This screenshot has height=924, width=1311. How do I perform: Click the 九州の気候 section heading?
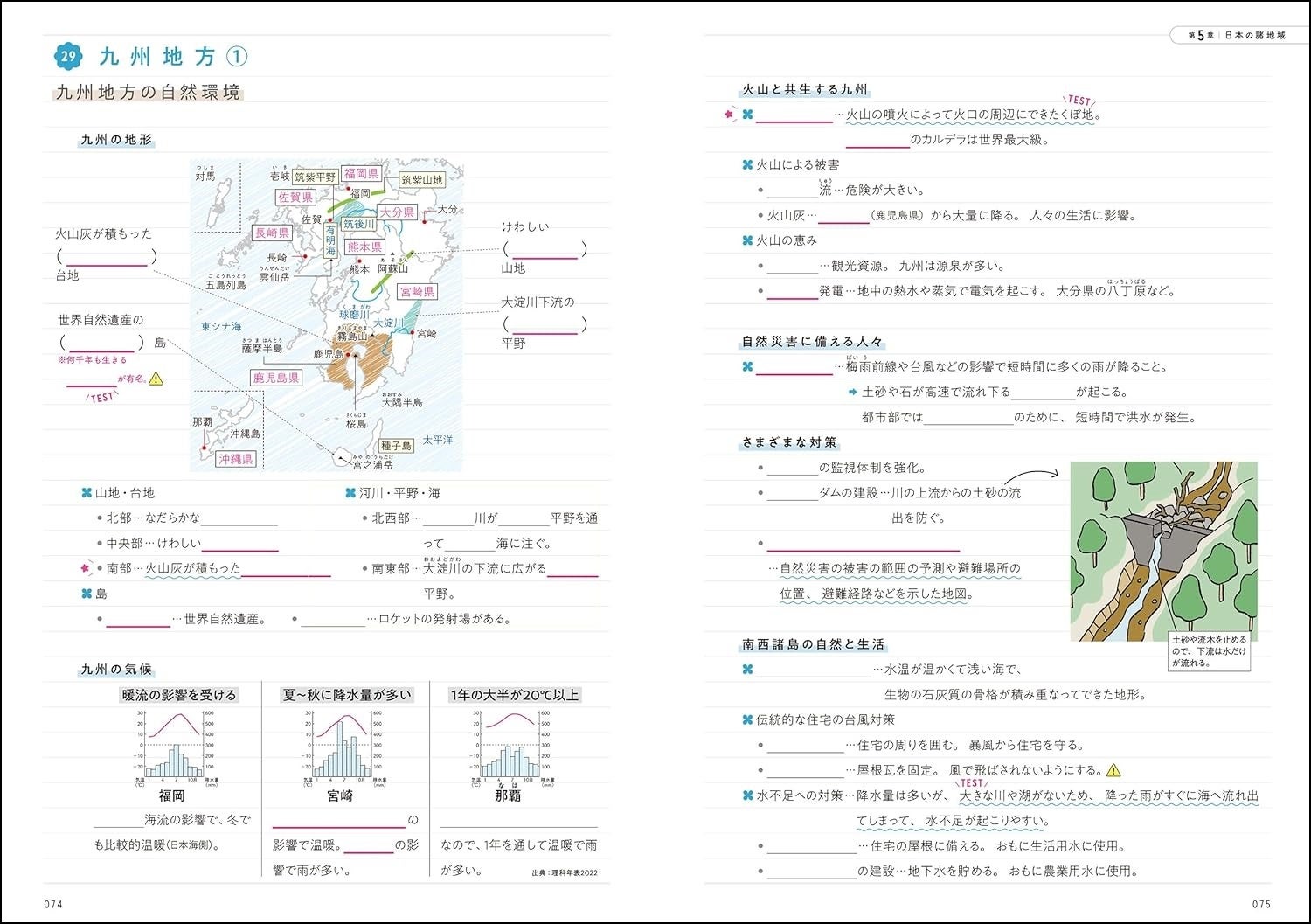coord(116,670)
